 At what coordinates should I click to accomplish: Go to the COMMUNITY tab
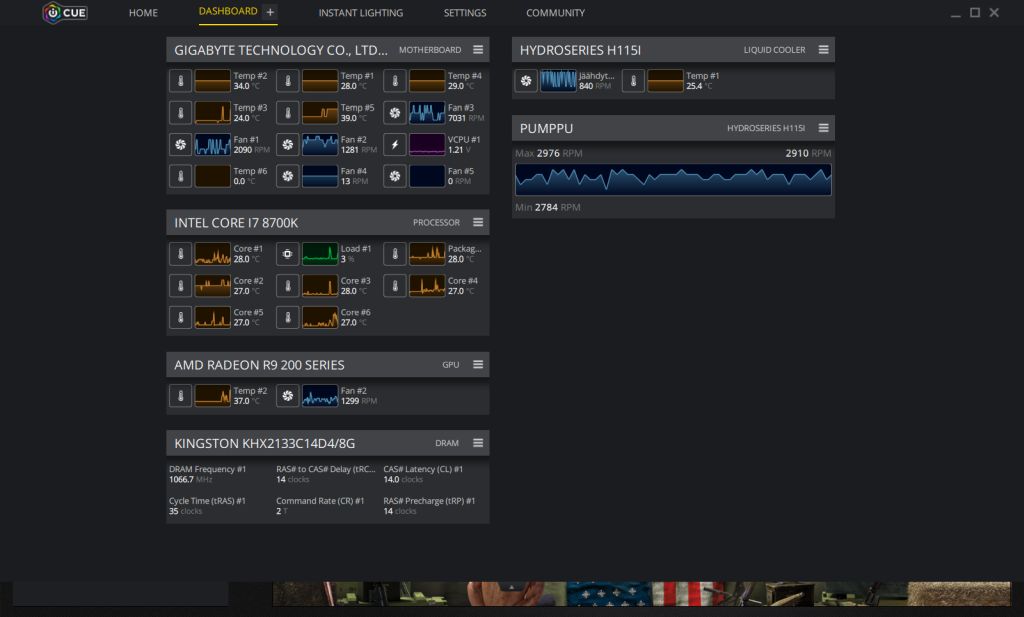tap(556, 12)
